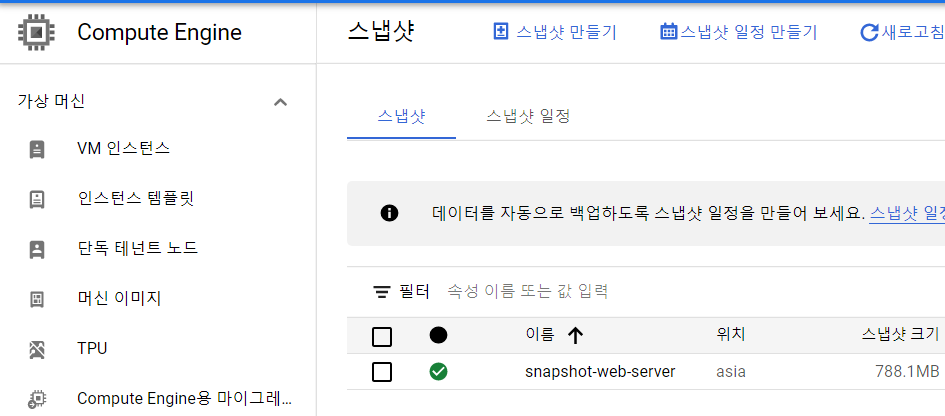
Task: Click the 788.1MB size cell
Action: coord(908,372)
